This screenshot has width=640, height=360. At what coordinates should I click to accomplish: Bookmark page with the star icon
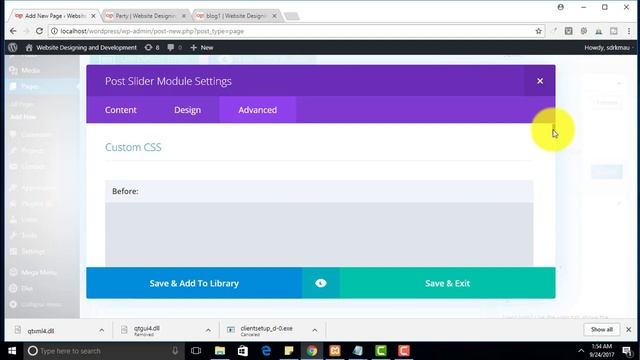[538, 31]
